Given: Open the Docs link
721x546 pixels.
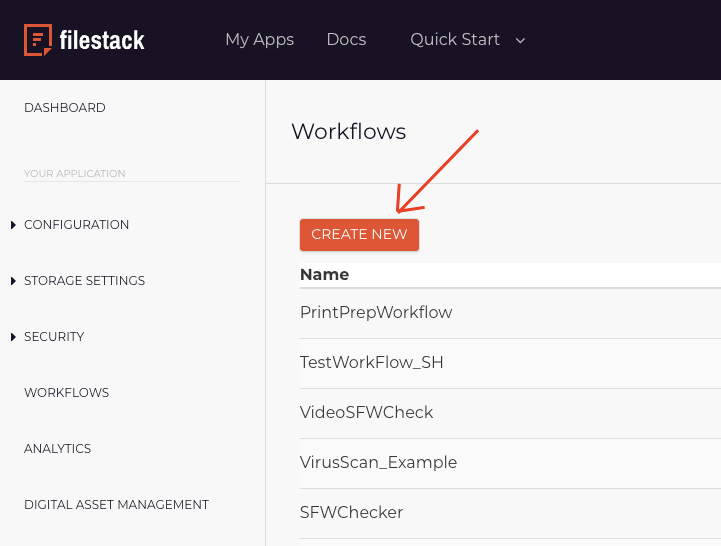Looking at the screenshot, I should pyautogui.click(x=346, y=40).
